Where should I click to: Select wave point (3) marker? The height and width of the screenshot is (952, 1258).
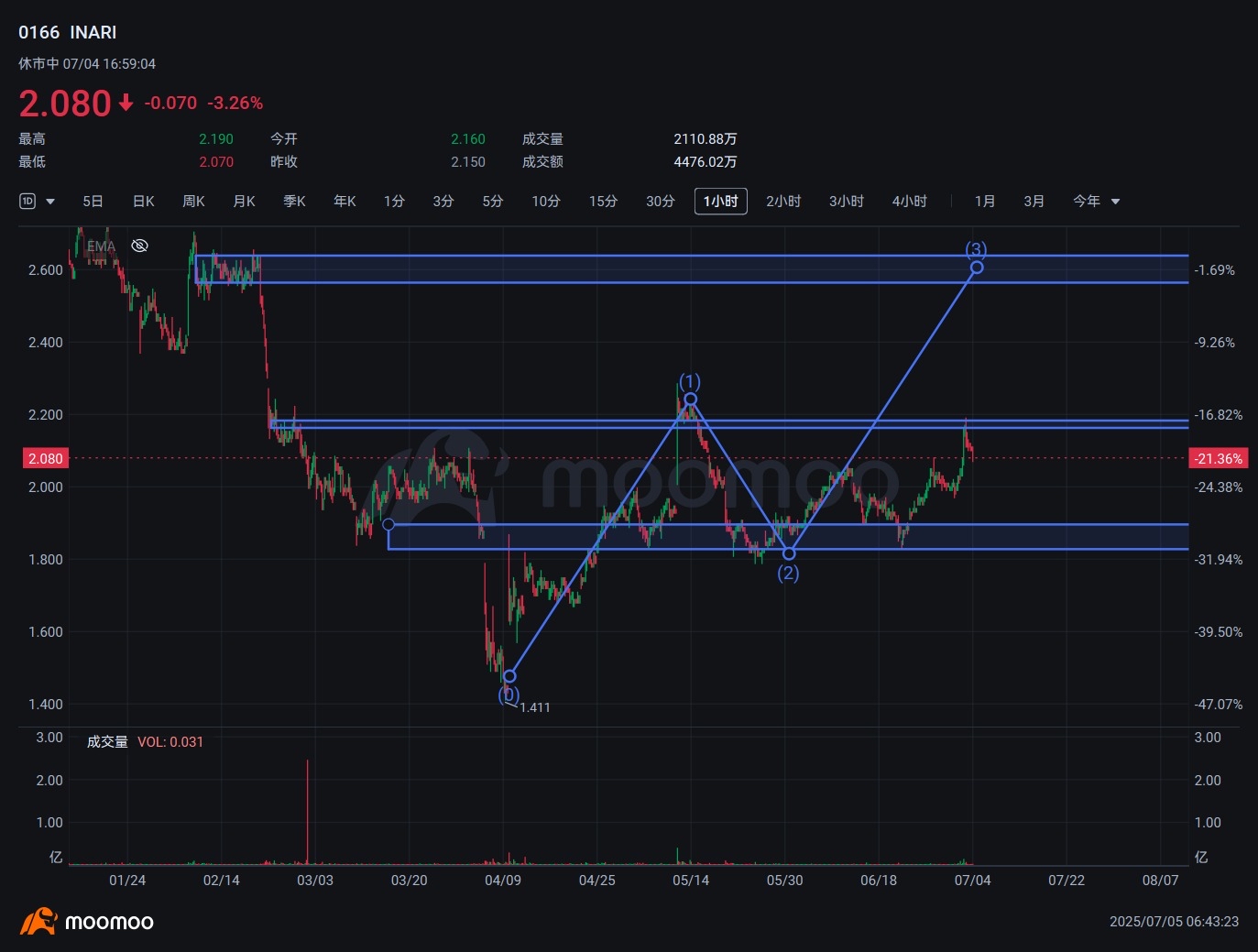[x=977, y=267]
